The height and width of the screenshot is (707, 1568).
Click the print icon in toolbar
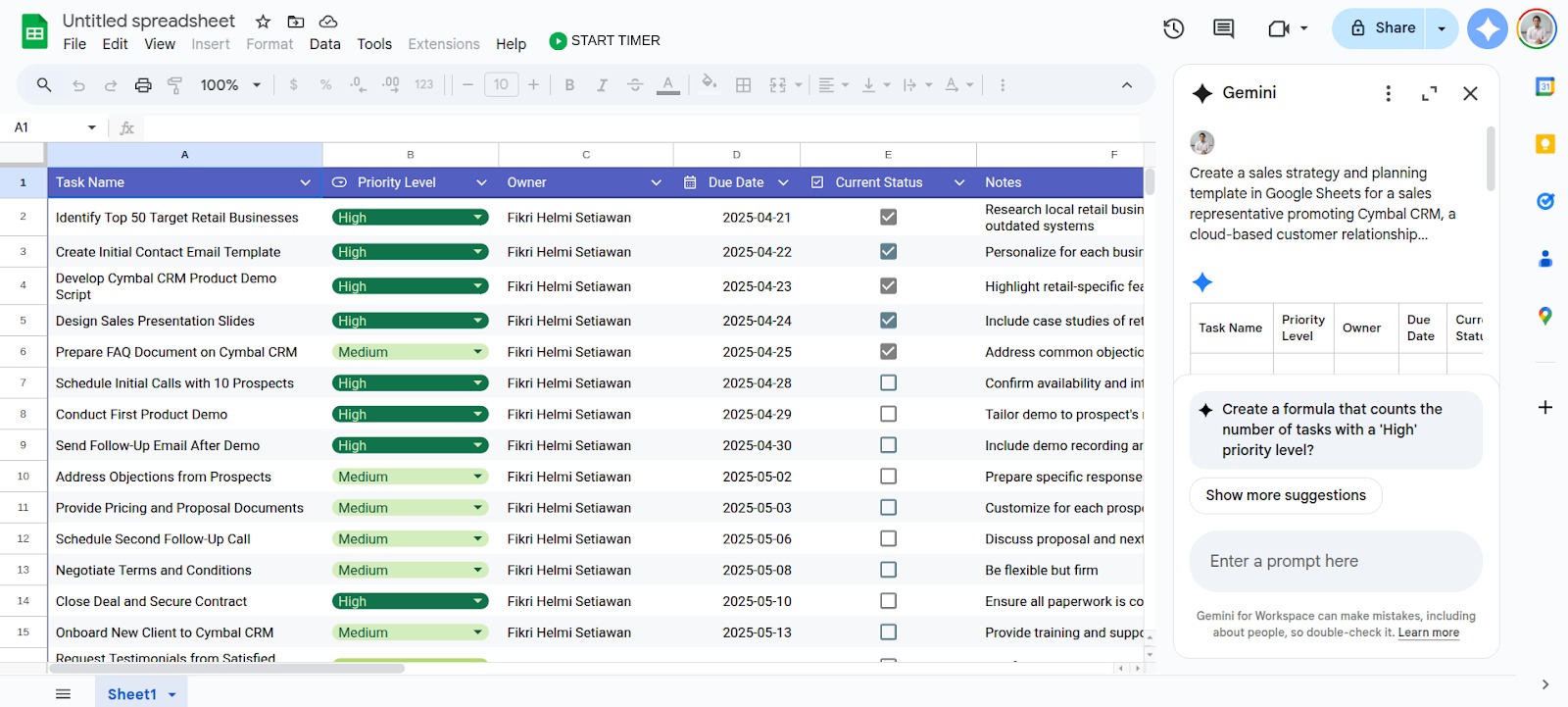click(x=143, y=85)
